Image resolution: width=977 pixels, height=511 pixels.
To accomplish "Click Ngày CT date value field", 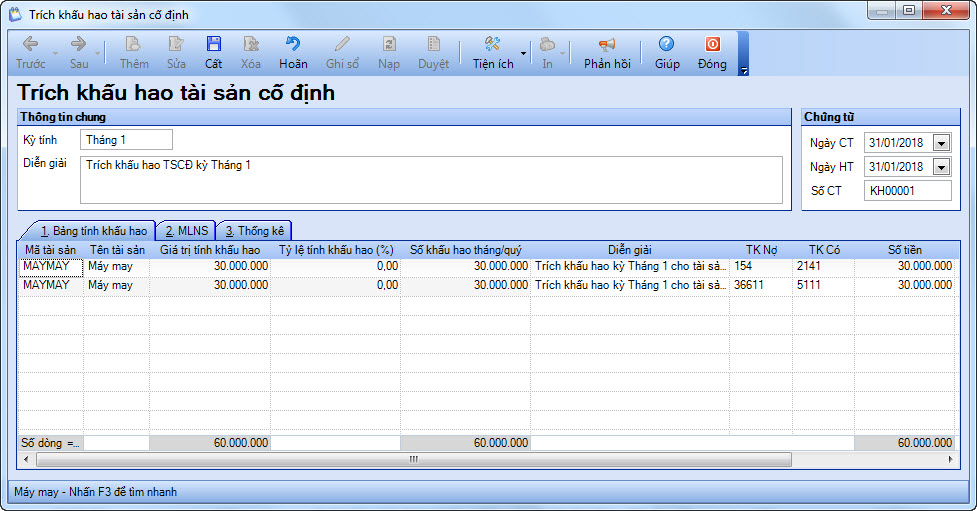I will [898, 143].
